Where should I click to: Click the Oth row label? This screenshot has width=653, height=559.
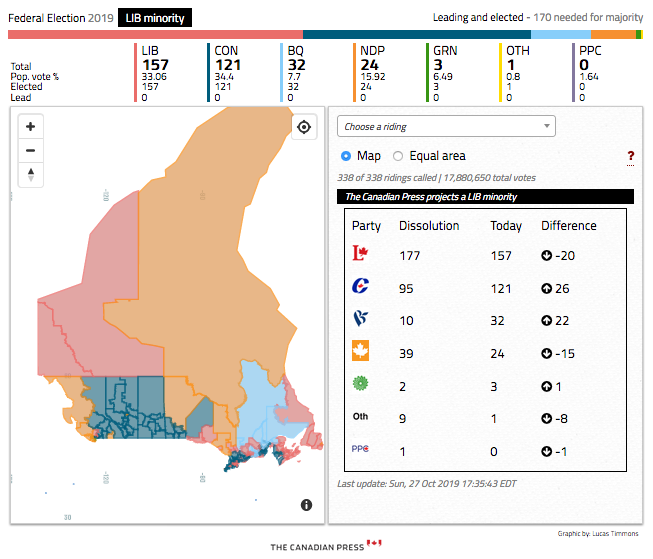pos(360,417)
